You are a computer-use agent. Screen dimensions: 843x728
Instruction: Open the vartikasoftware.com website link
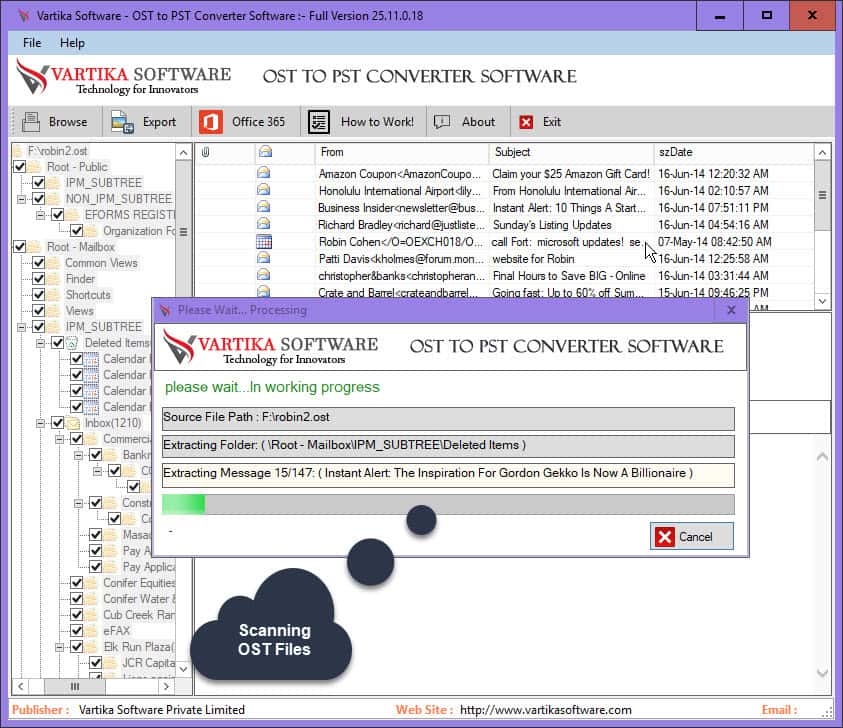(x=546, y=710)
